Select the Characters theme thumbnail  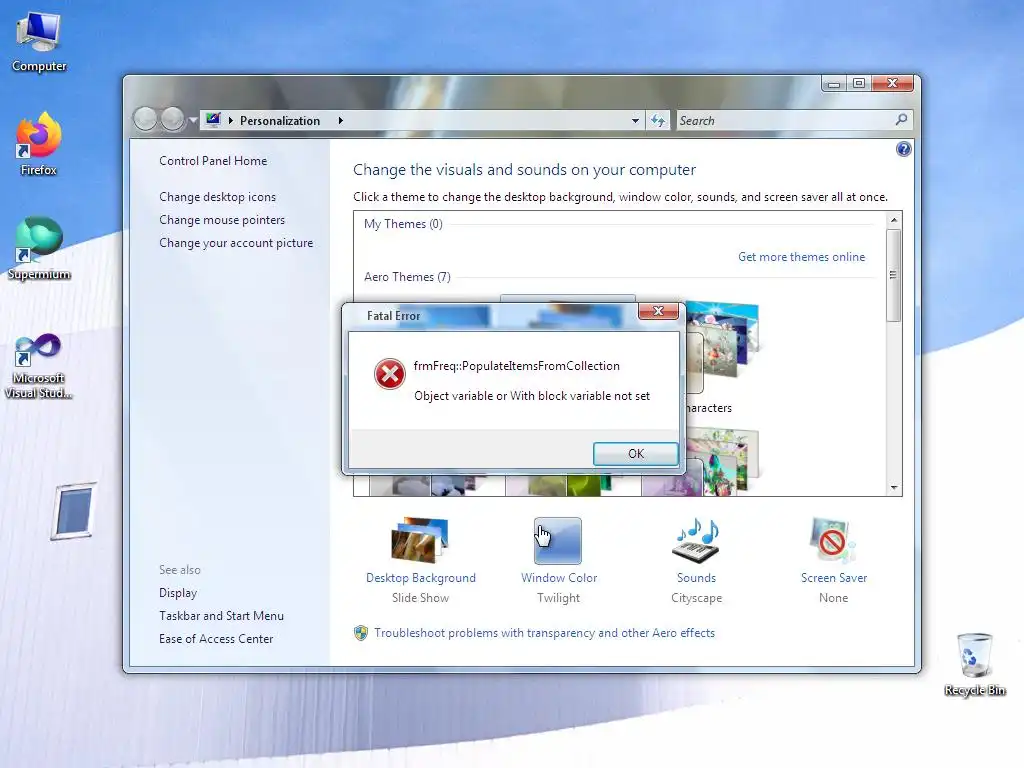(722, 346)
